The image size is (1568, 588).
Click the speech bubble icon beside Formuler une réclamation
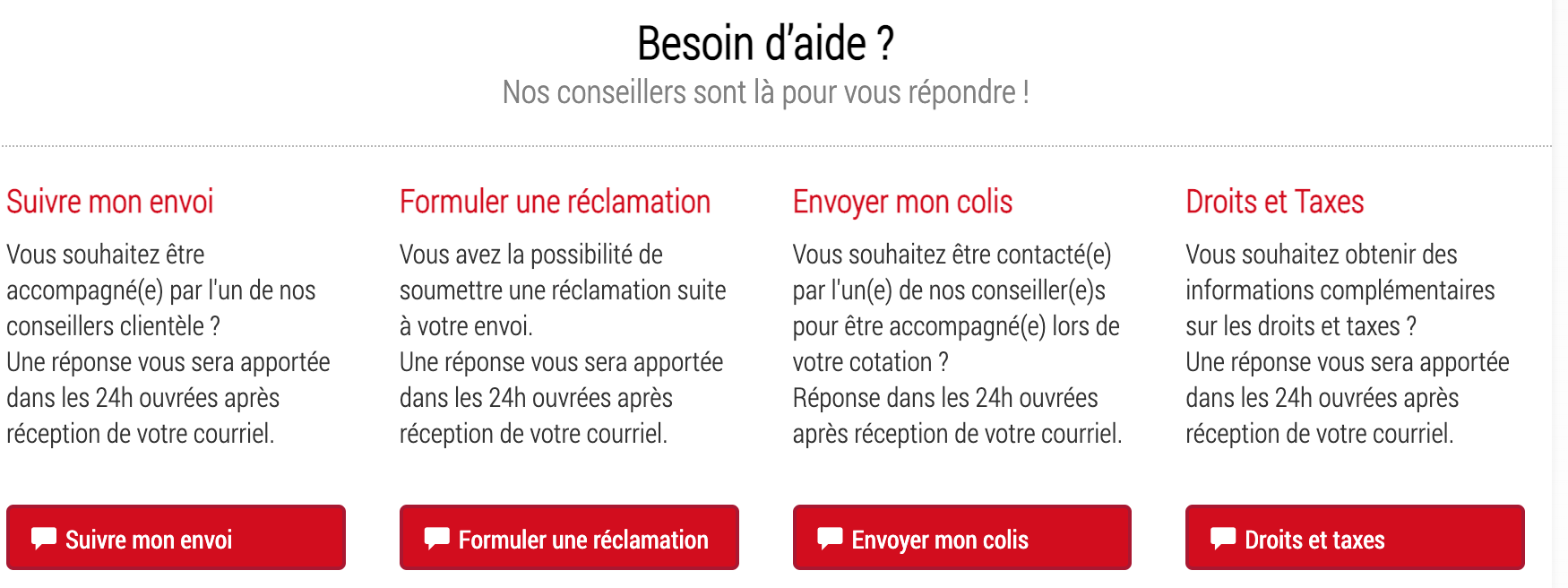[x=436, y=538]
